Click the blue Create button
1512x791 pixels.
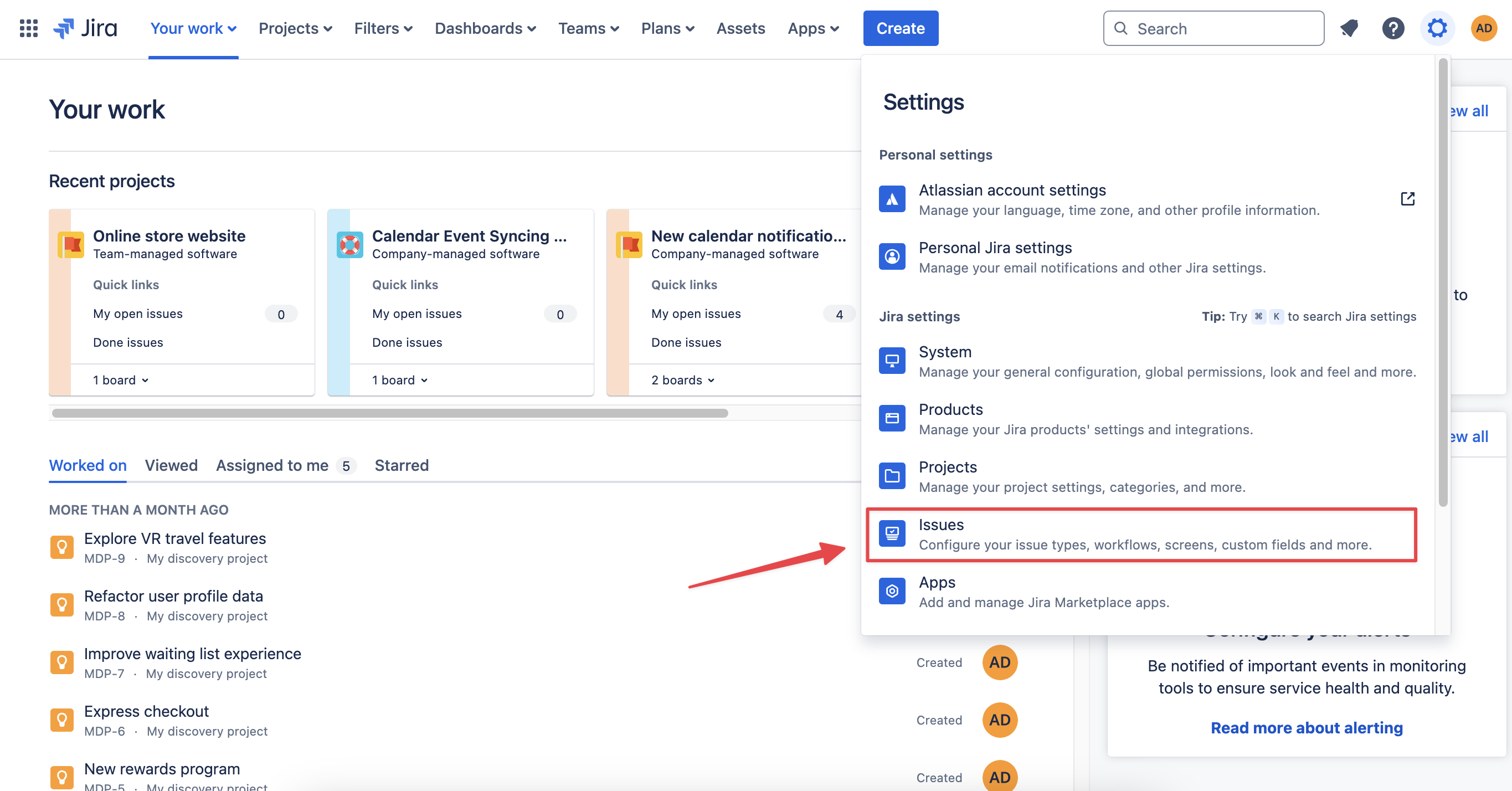[x=900, y=28]
